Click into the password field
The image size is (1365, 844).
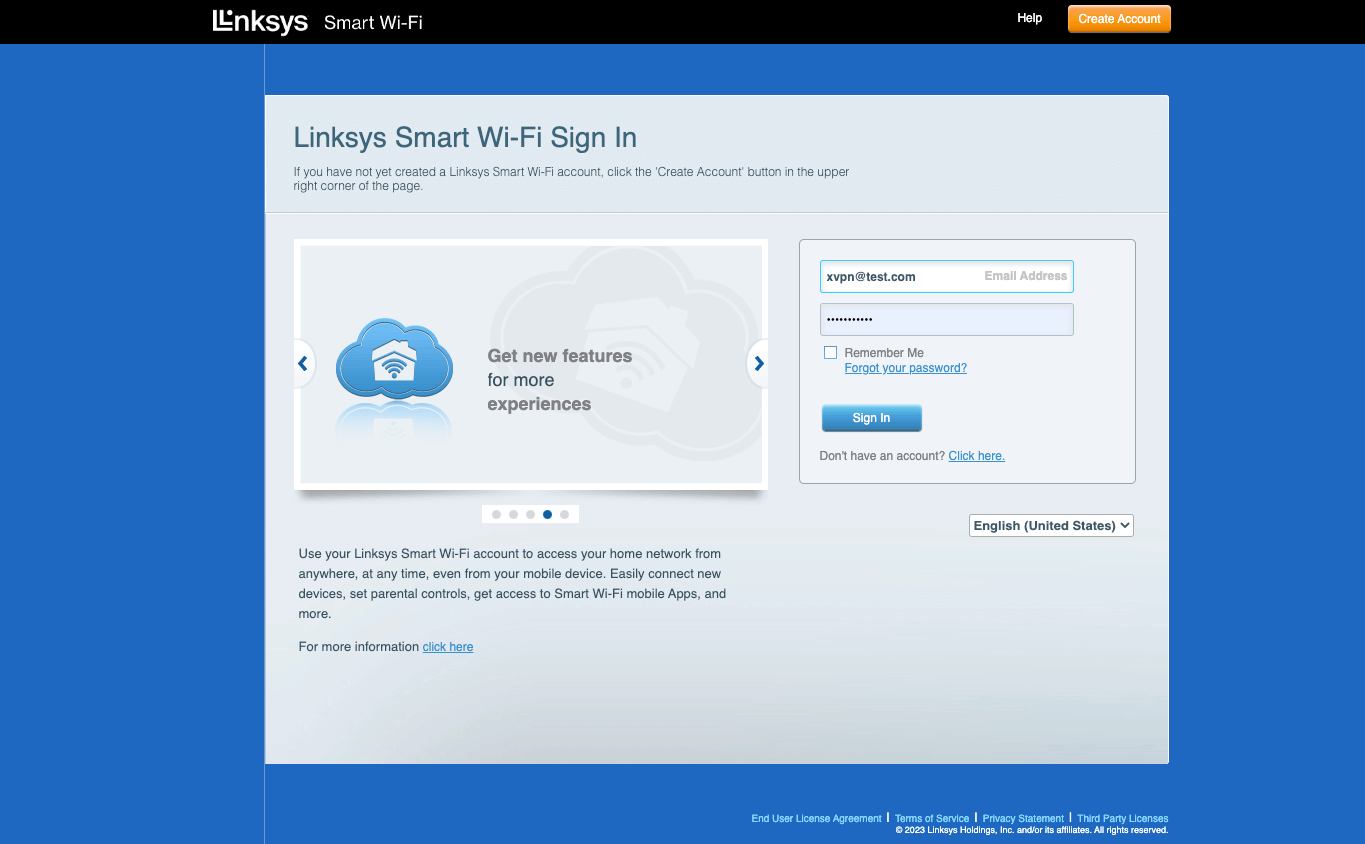click(x=946, y=320)
